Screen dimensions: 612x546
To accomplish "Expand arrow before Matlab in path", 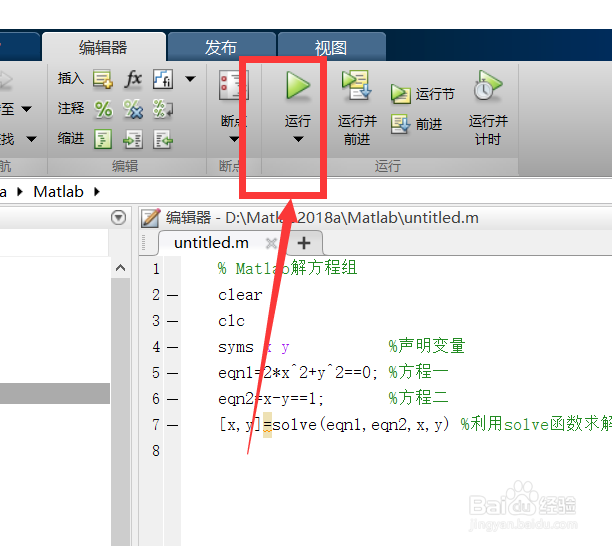I will click(20, 192).
